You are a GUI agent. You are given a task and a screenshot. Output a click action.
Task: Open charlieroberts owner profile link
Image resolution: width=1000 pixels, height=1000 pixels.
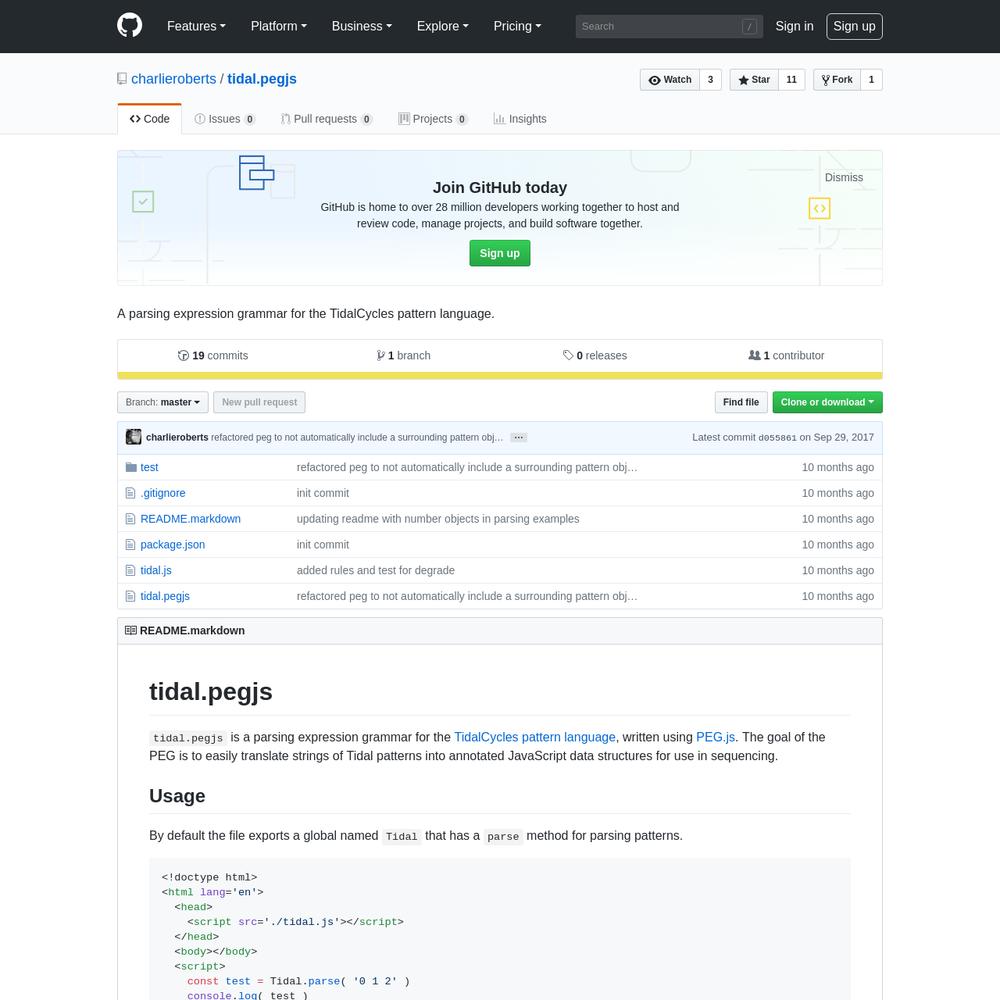tap(173, 79)
